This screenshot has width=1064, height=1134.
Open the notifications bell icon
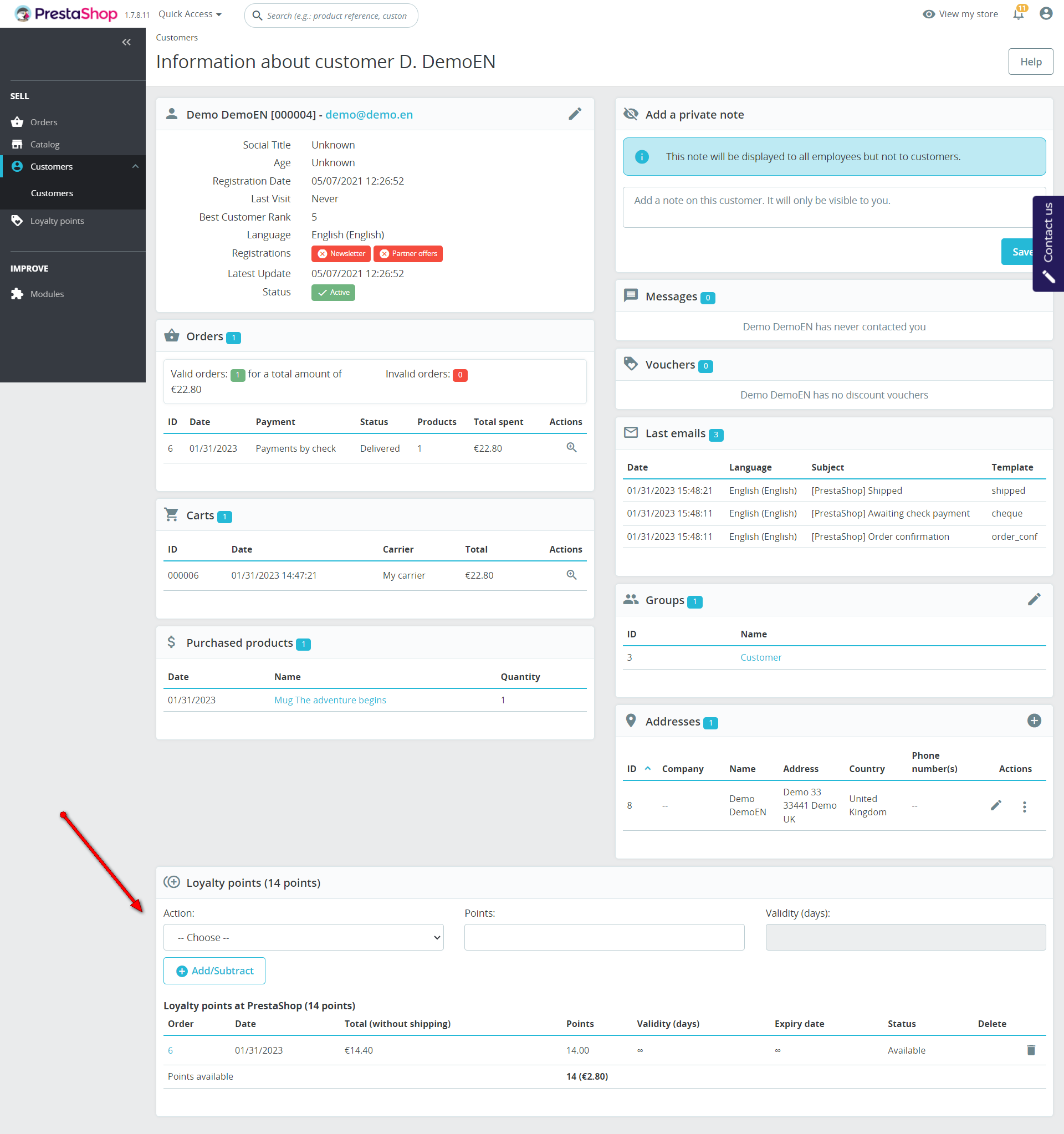pyautogui.click(x=1018, y=14)
